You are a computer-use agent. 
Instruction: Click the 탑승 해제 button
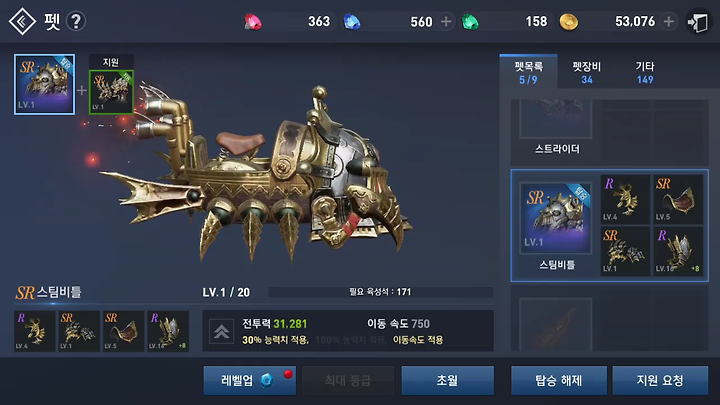click(559, 380)
